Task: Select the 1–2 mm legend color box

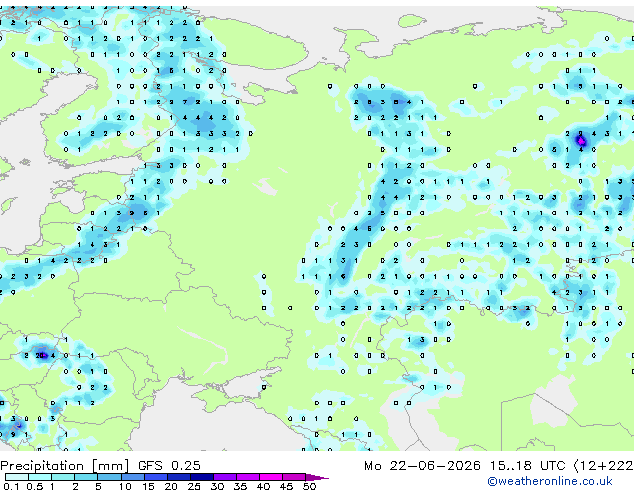Action: click(x=63, y=477)
